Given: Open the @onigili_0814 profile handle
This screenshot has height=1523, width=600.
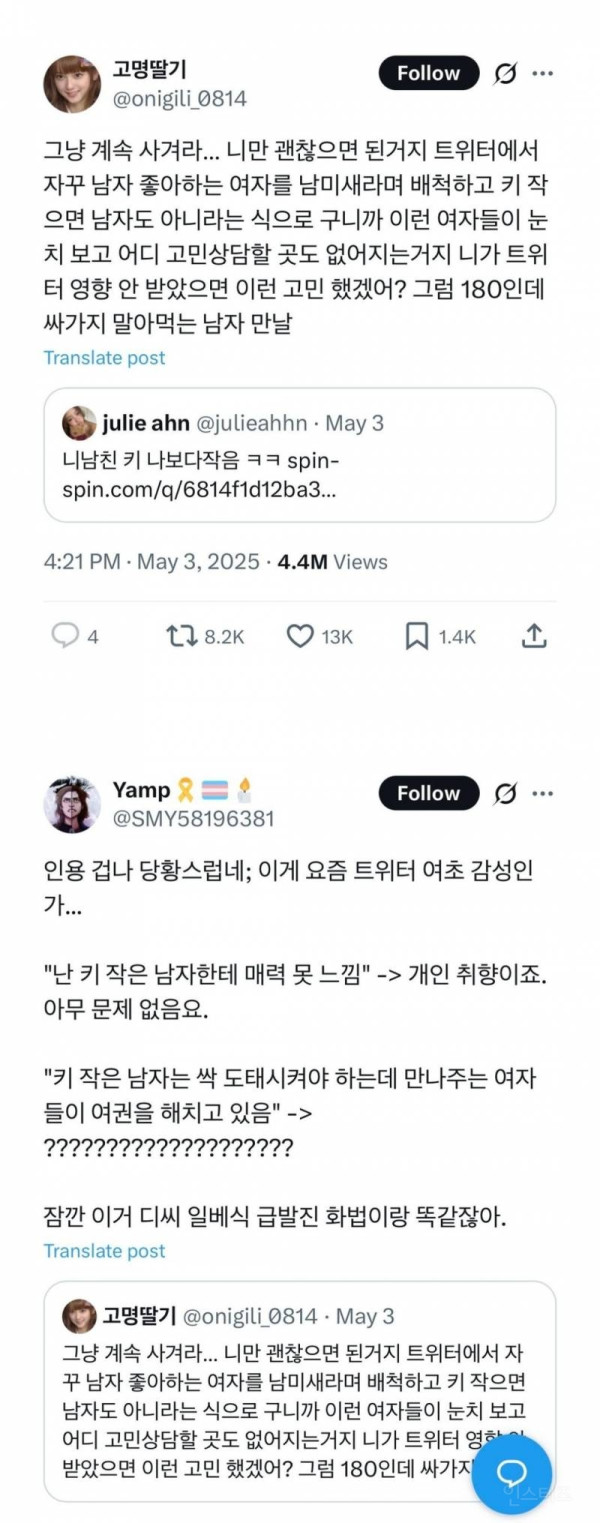Looking at the screenshot, I should (180, 99).
